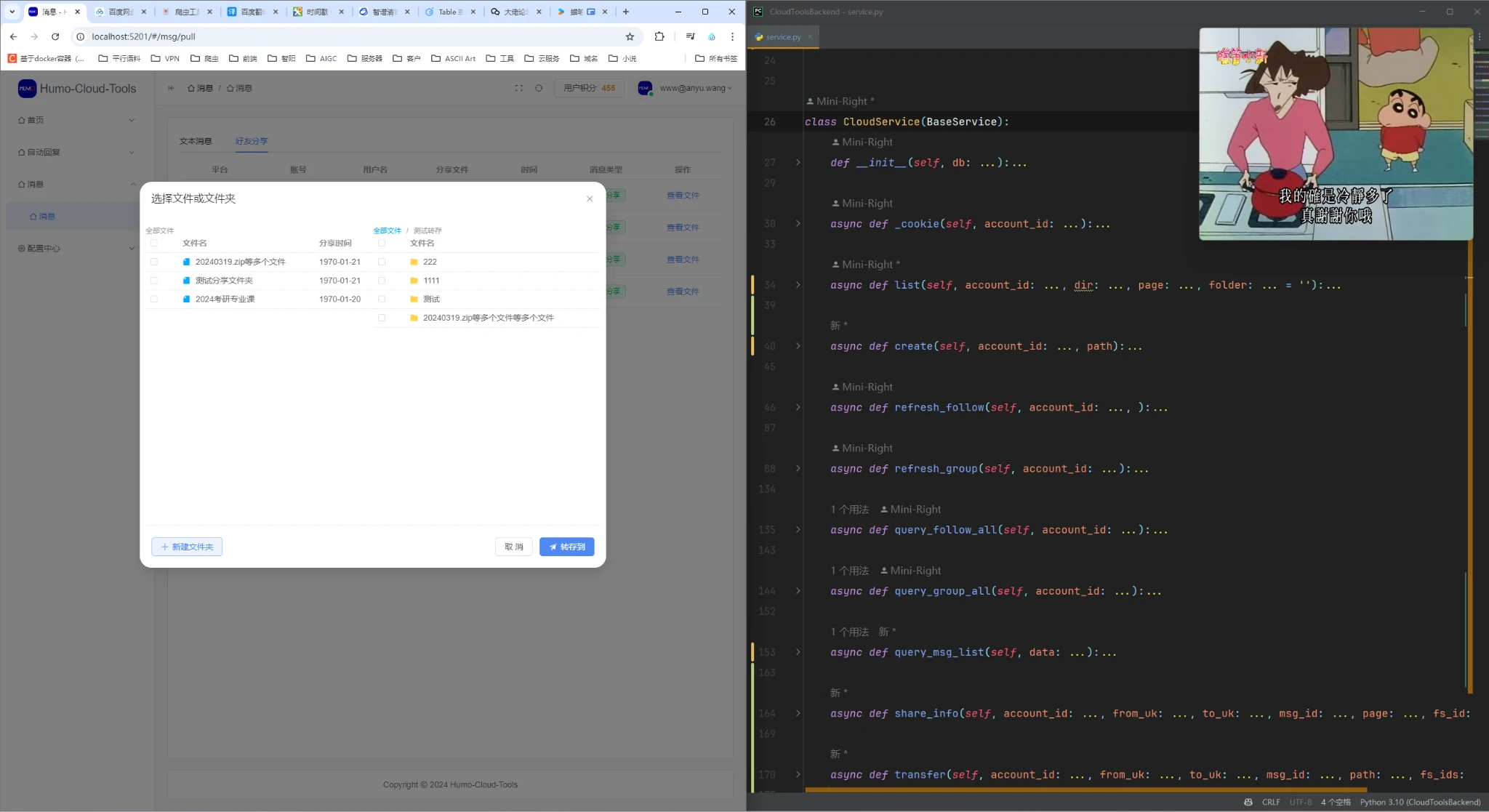
Task: Click the 全部文件 breadcrumb link
Action: pos(387,230)
